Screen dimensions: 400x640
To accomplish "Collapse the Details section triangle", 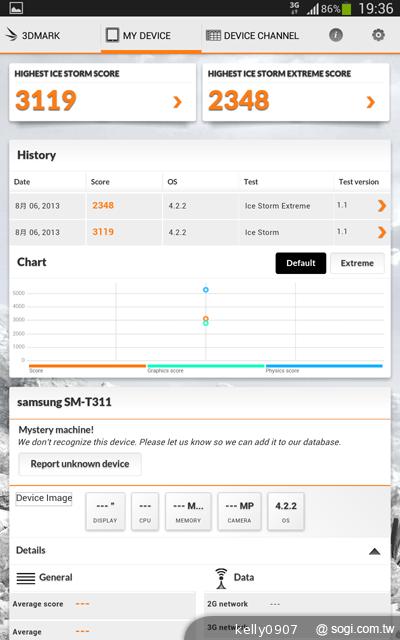I will [x=374, y=551].
